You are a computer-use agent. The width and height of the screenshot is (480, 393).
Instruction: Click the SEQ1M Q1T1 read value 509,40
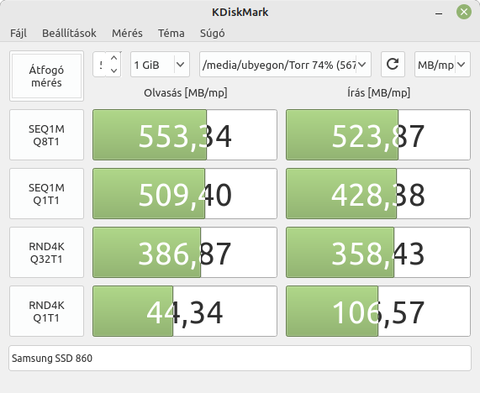(185, 194)
